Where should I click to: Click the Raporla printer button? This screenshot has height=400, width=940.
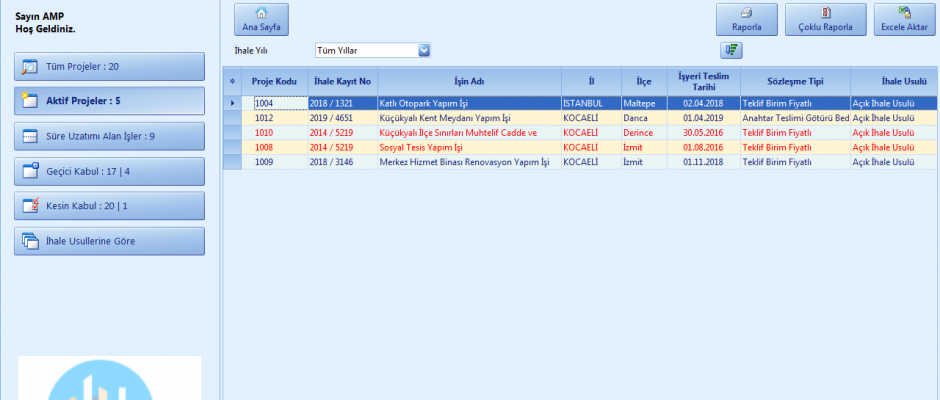click(x=746, y=20)
